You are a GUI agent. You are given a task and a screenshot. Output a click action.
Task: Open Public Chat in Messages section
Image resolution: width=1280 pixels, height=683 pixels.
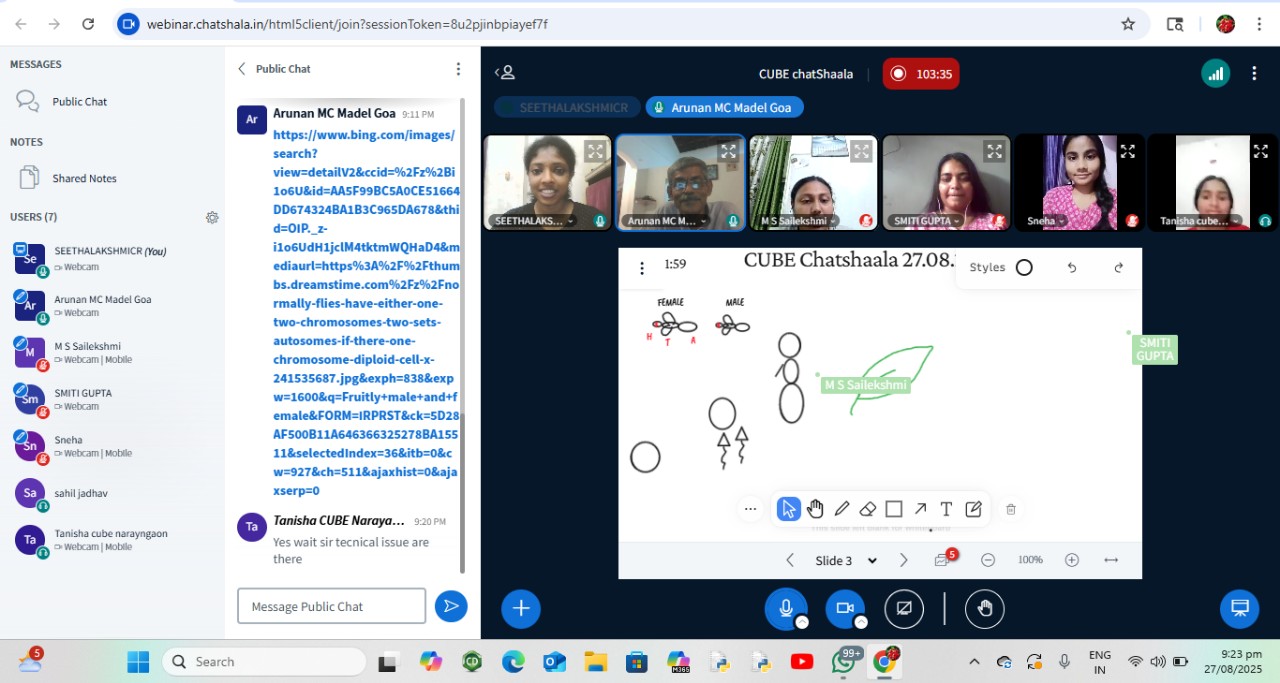tap(79, 101)
